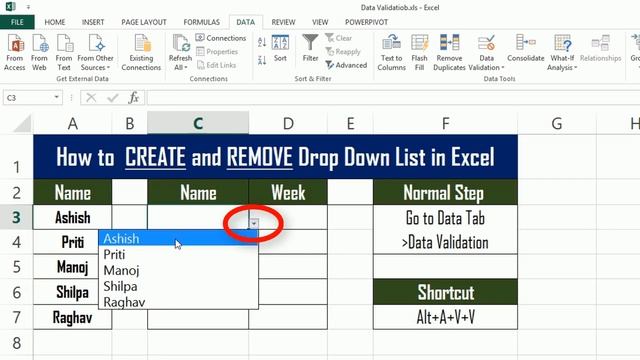Switch to the HOME tab
This screenshot has width=640, height=360.
pyautogui.click(x=55, y=22)
